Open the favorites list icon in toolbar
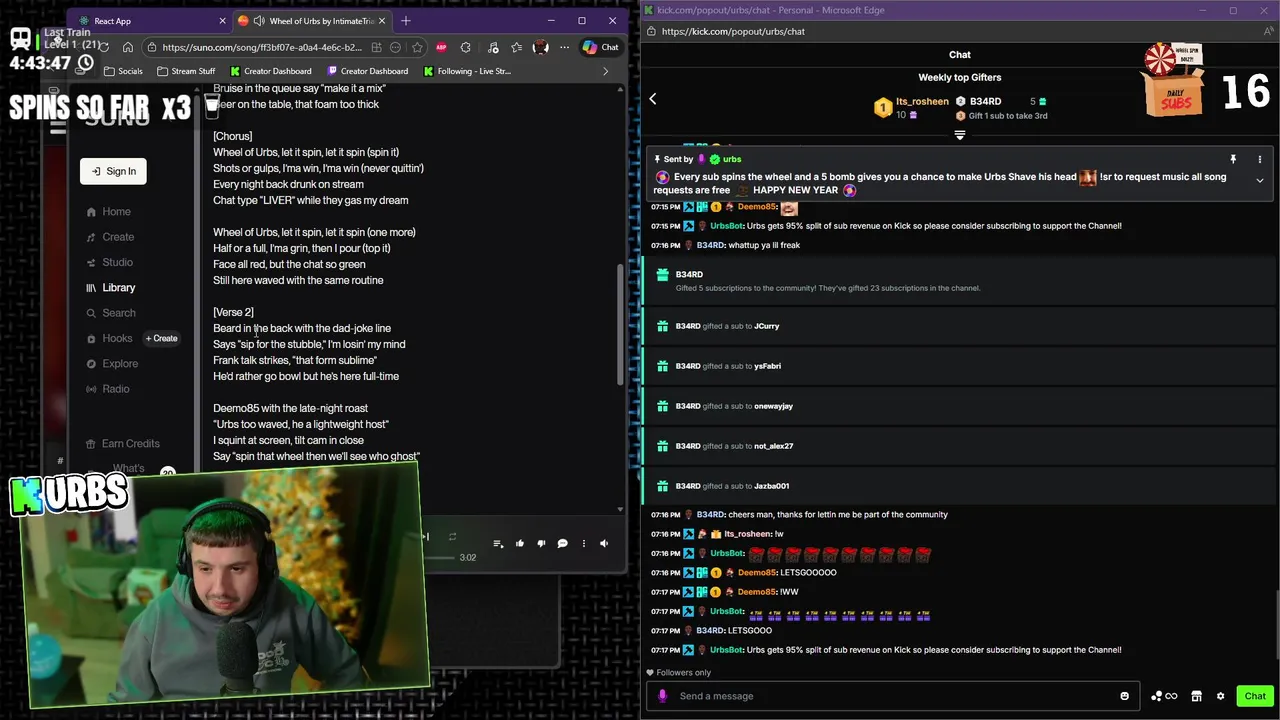 (x=516, y=47)
